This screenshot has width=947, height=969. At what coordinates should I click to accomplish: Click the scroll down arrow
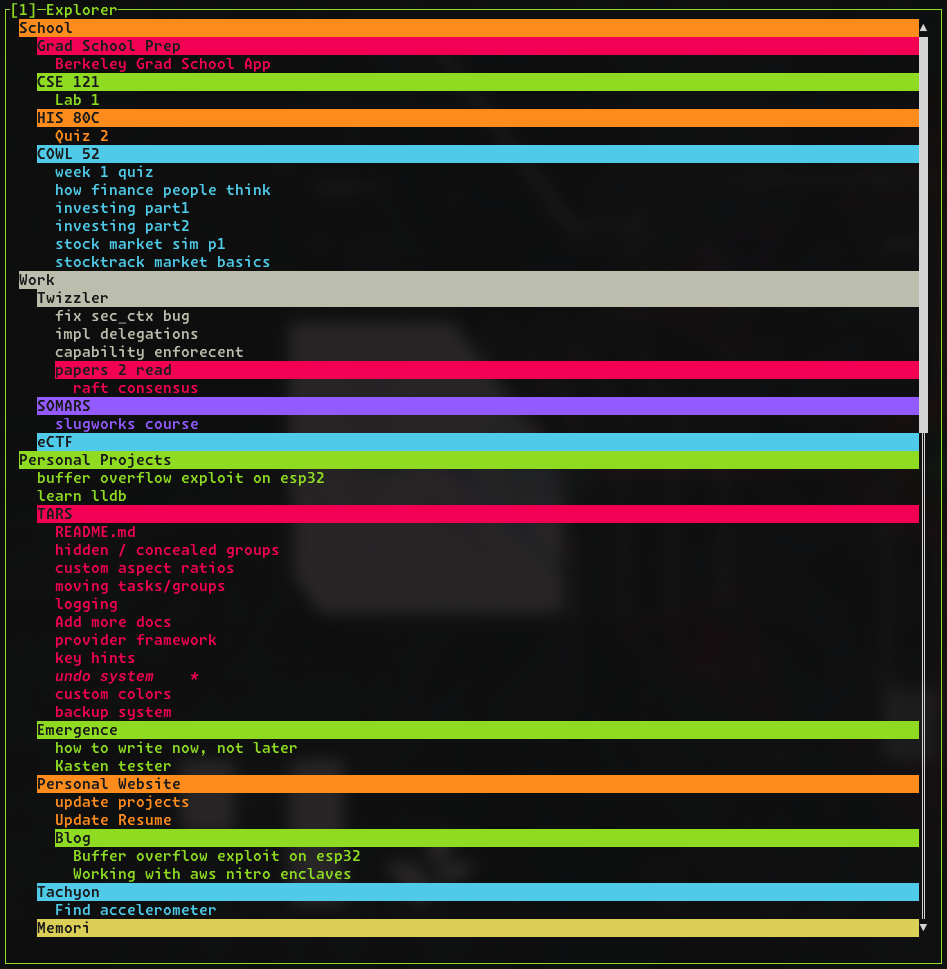tap(923, 928)
